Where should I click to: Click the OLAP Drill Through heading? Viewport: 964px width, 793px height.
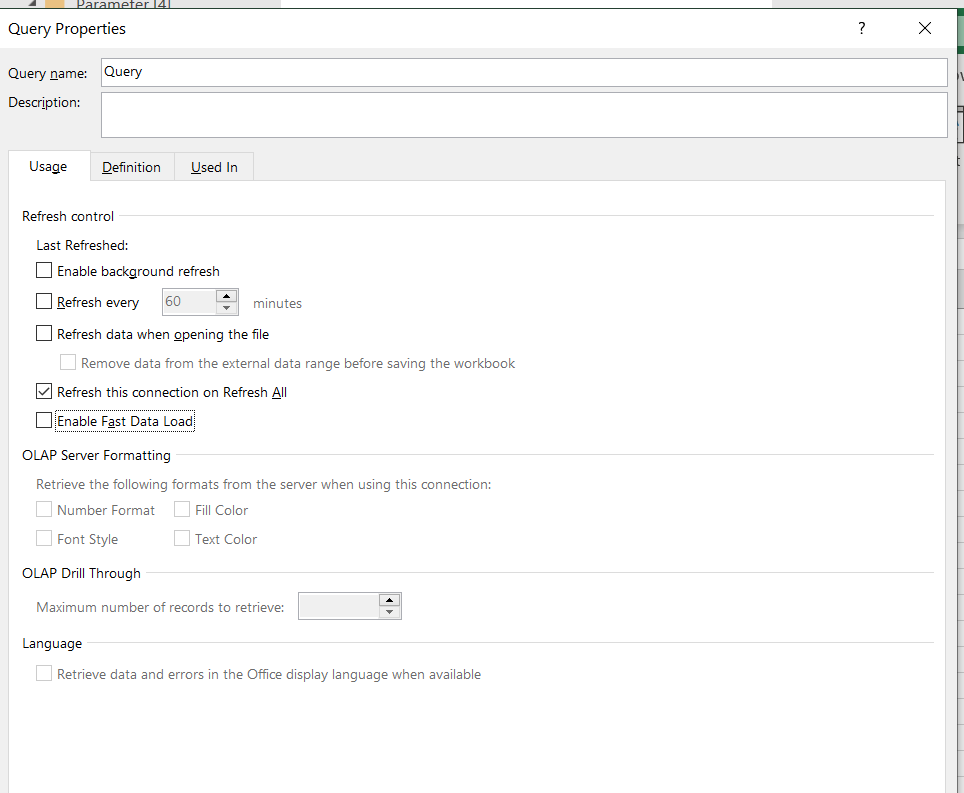point(81,574)
